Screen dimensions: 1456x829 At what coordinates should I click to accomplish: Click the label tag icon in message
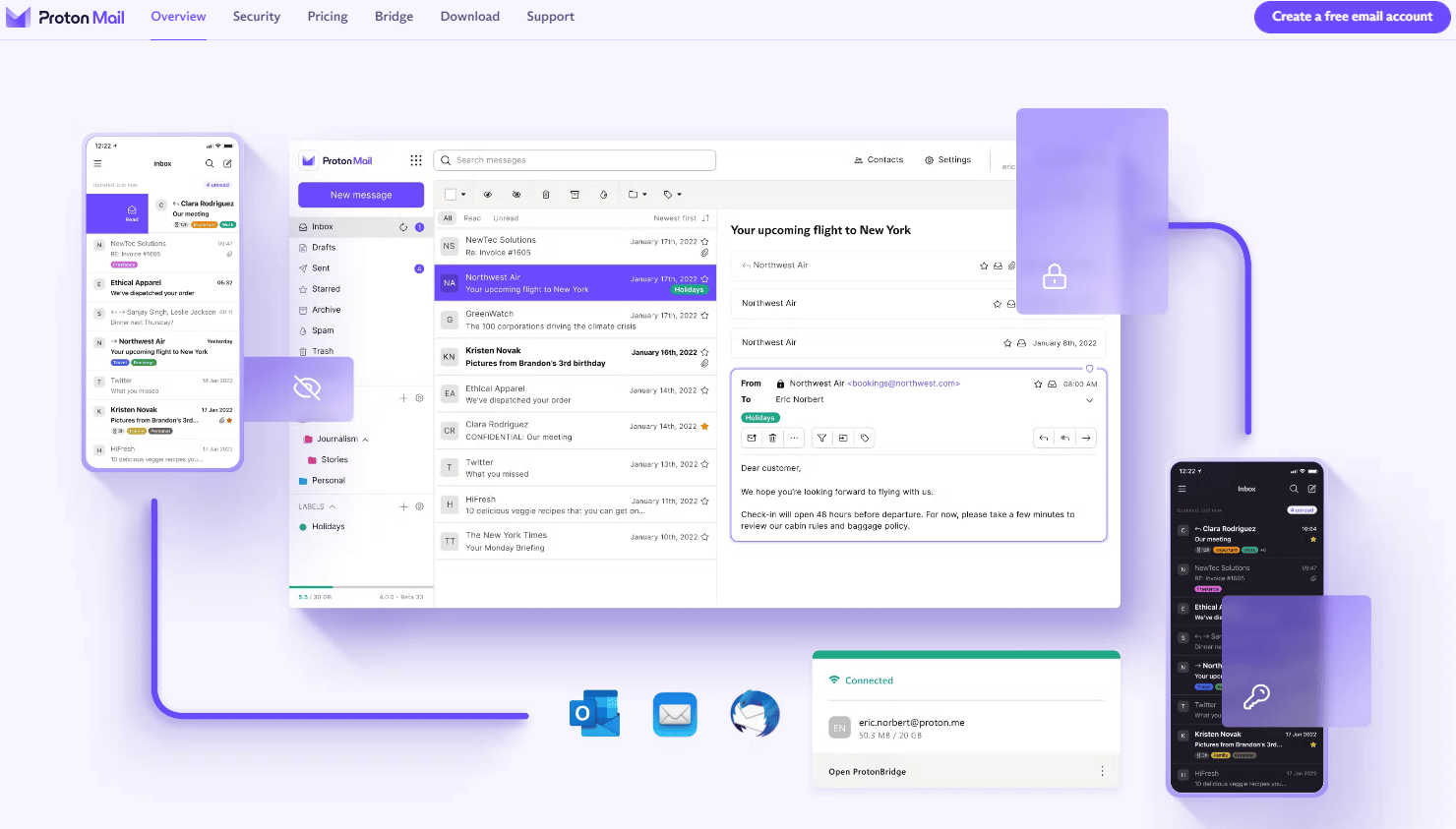(x=865, y=439)
